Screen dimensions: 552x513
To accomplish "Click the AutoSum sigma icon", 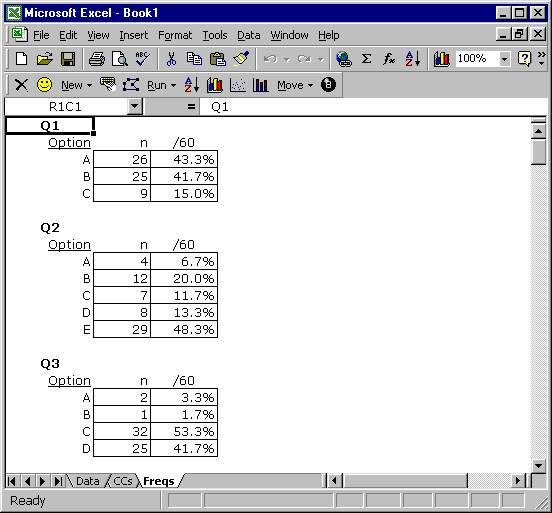I will point(366,59).
